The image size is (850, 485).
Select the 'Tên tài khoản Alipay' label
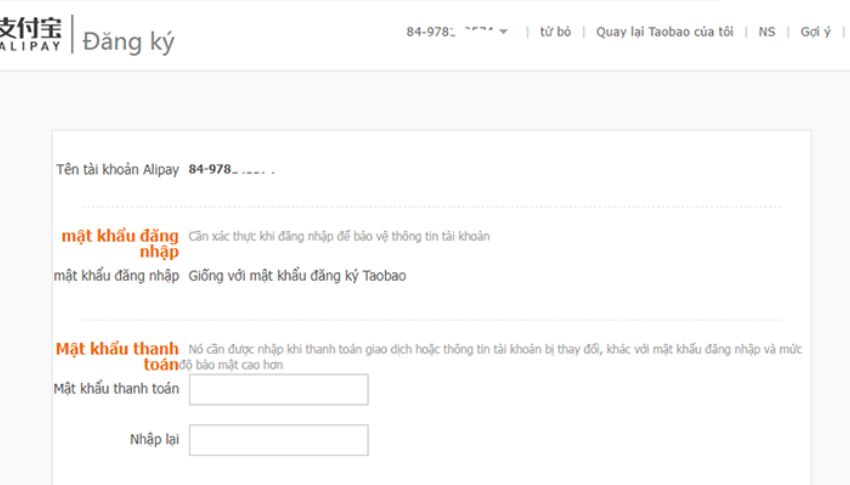point(118,170)
